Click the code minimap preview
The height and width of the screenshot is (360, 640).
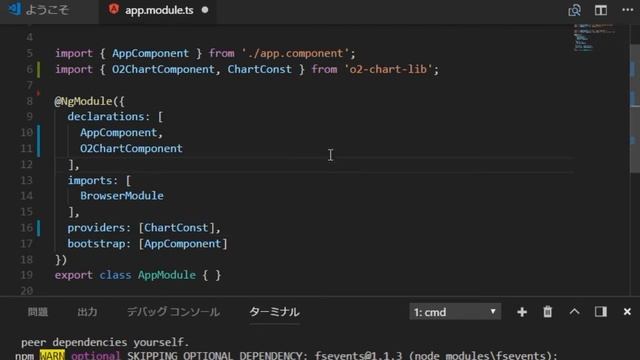tap(595, 38)
